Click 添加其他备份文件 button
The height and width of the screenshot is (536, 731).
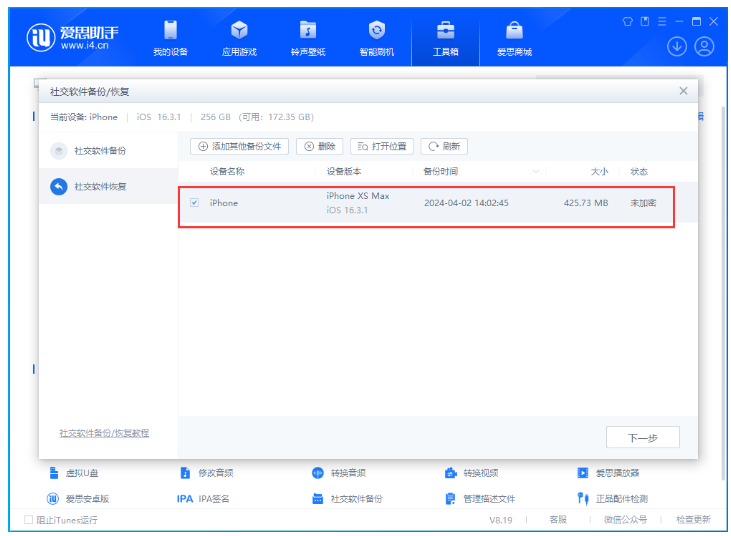(239, 146)
